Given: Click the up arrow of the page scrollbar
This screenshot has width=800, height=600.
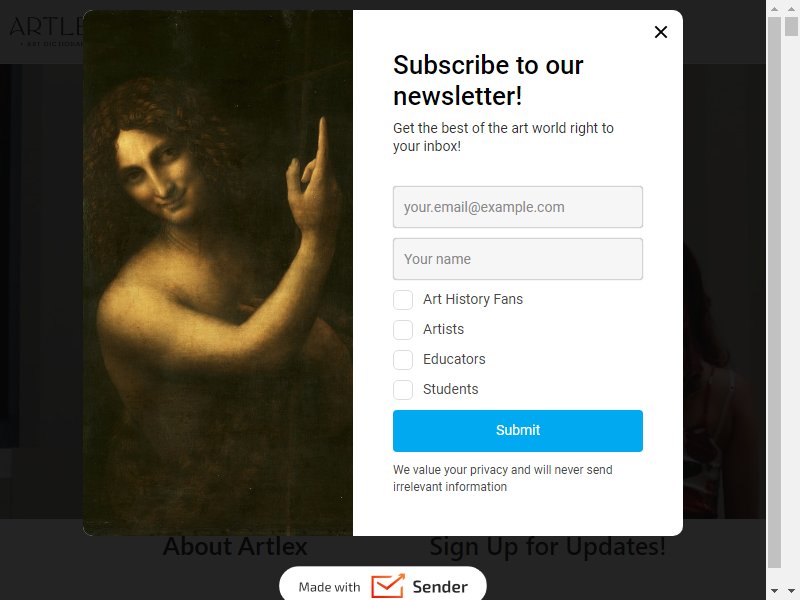Looking at the screenshot, I should 774,8.
